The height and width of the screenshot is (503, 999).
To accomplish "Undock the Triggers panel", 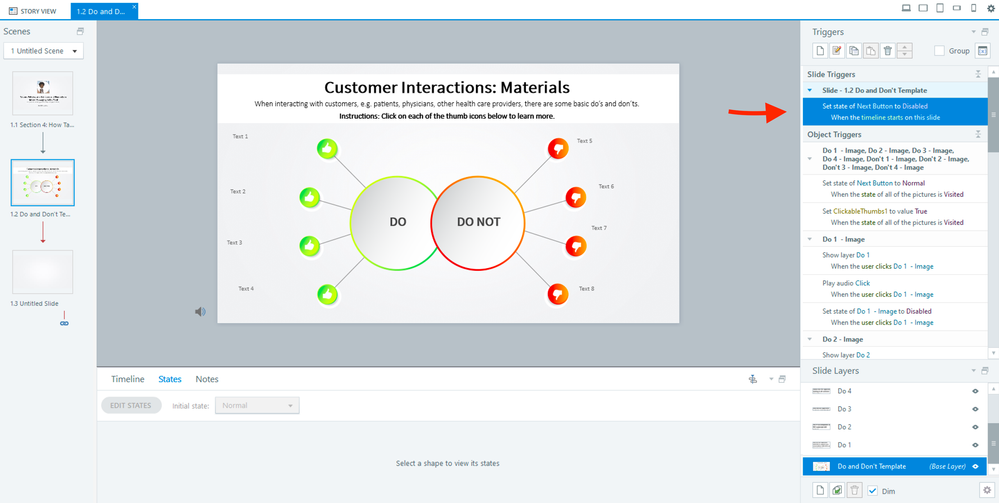I will pyautogui.click(x=985, y=32).
